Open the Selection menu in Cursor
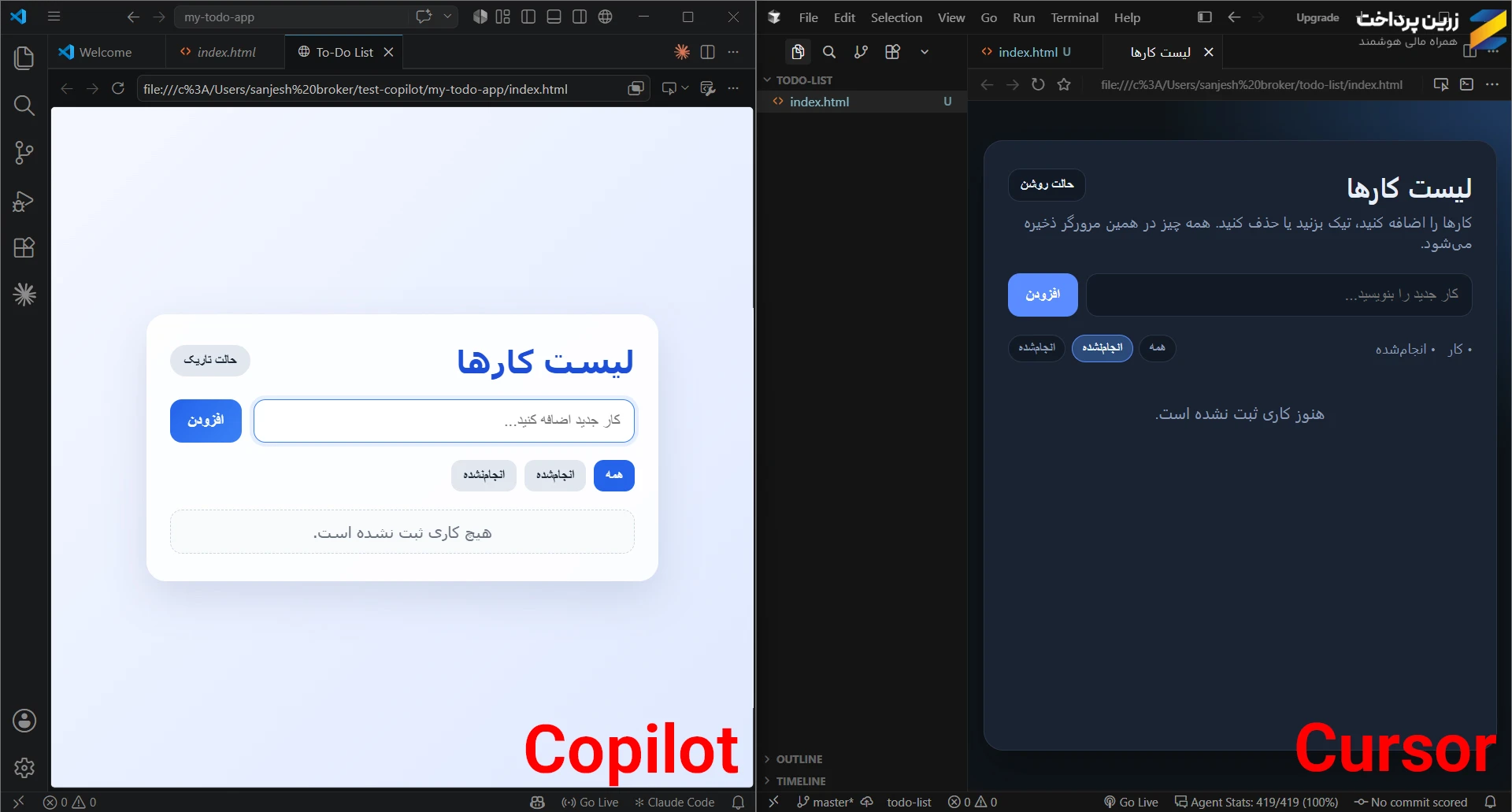 pos(896,17)
